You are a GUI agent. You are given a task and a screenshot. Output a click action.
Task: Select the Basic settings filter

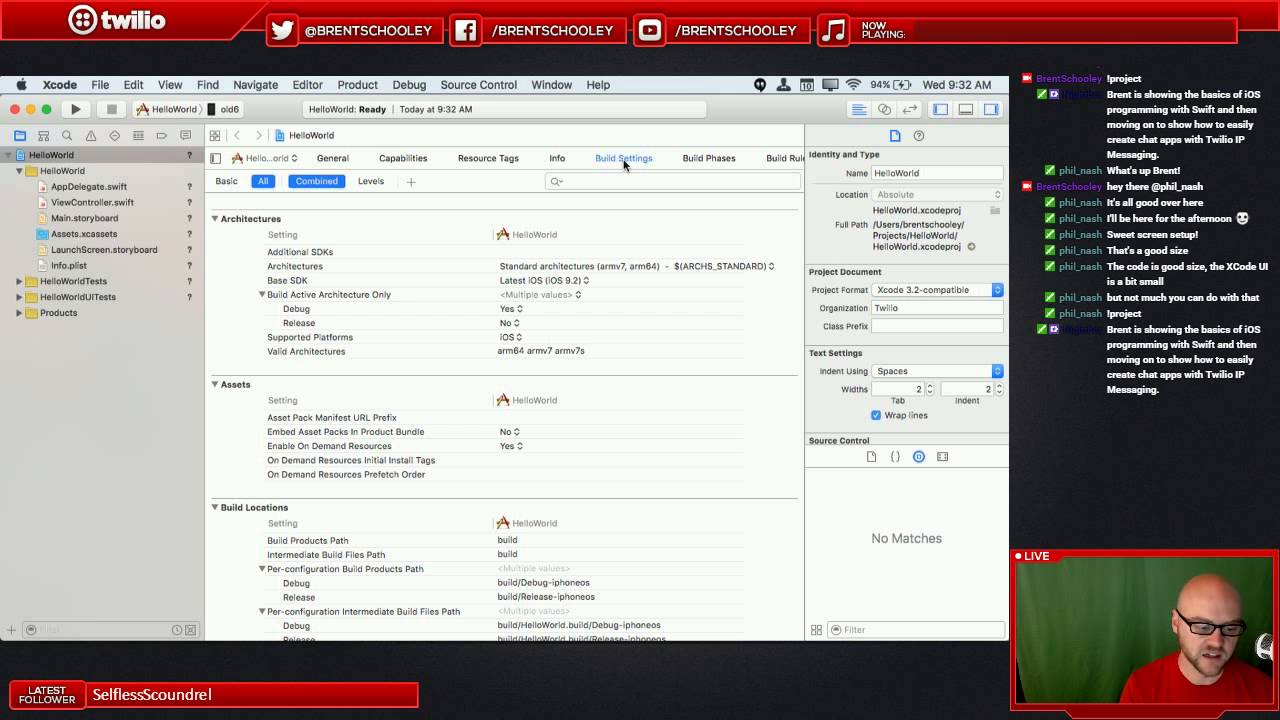[227, 181]
